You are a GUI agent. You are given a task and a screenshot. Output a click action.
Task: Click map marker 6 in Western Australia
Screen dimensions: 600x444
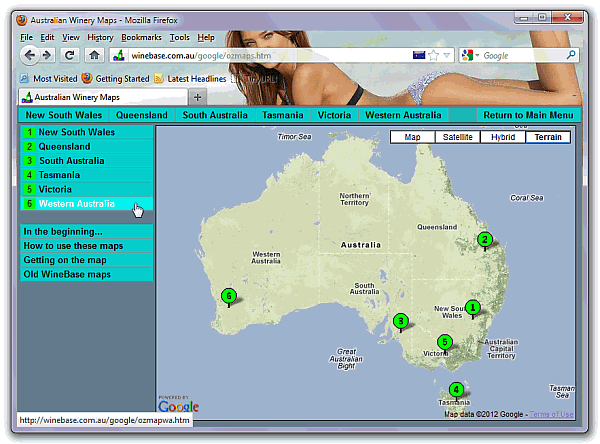(x=229, y=296)
